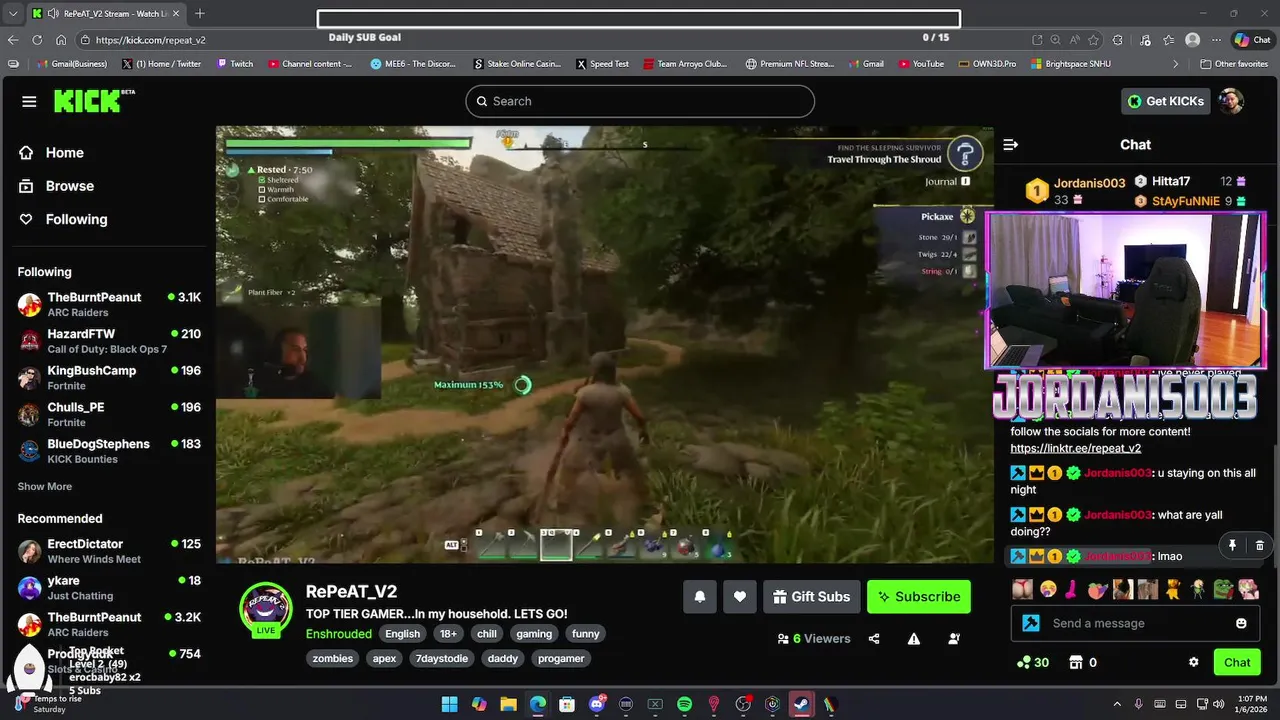Viewport: 1280px width, 720px height.
Task: Click the heart follow button
Action: click(739, 597)
